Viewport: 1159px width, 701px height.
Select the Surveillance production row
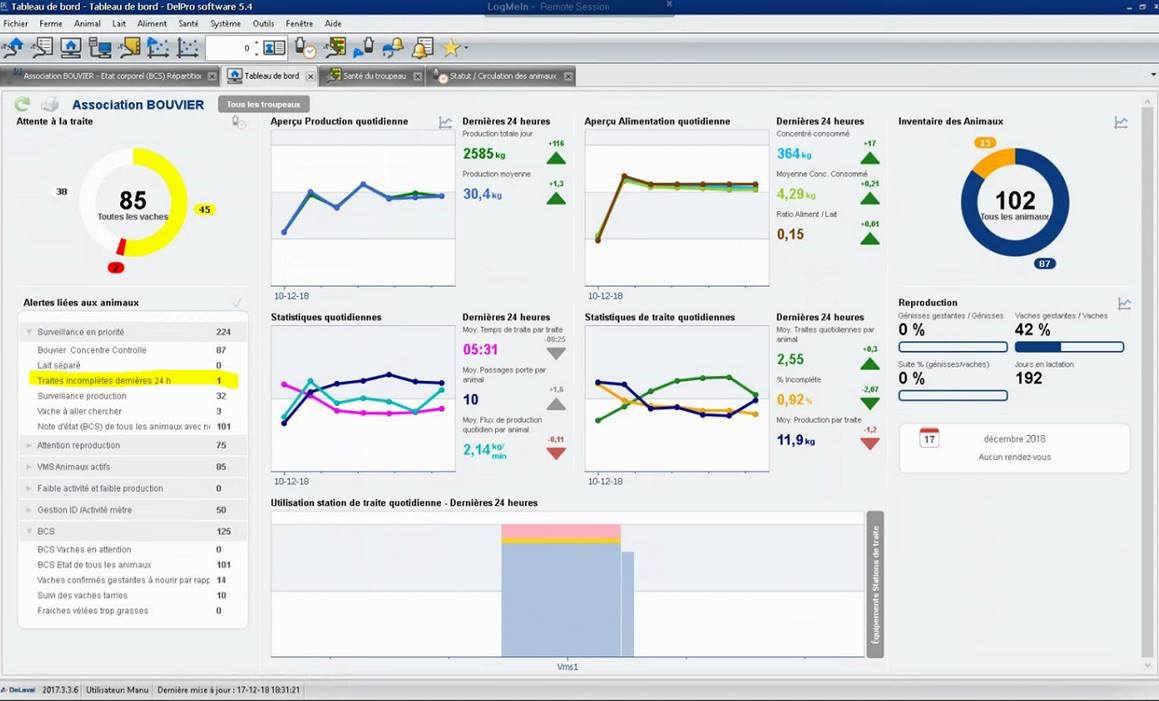point(133,396)
